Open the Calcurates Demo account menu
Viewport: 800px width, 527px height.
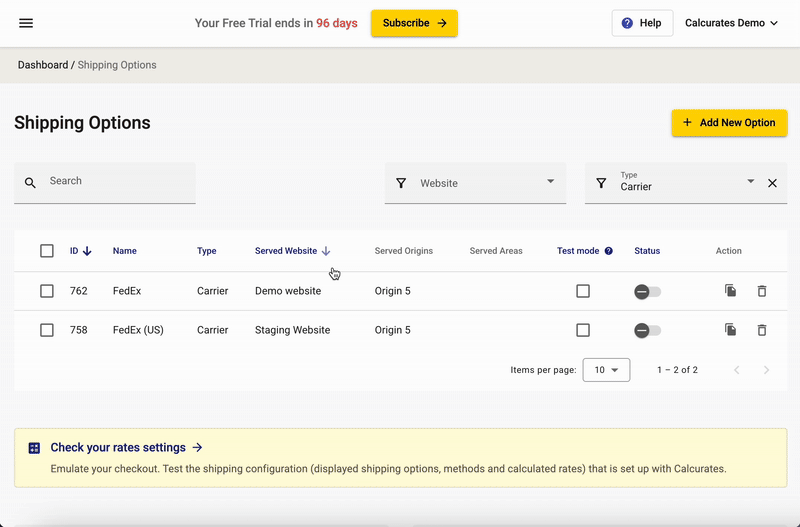[x=731, y=23]
